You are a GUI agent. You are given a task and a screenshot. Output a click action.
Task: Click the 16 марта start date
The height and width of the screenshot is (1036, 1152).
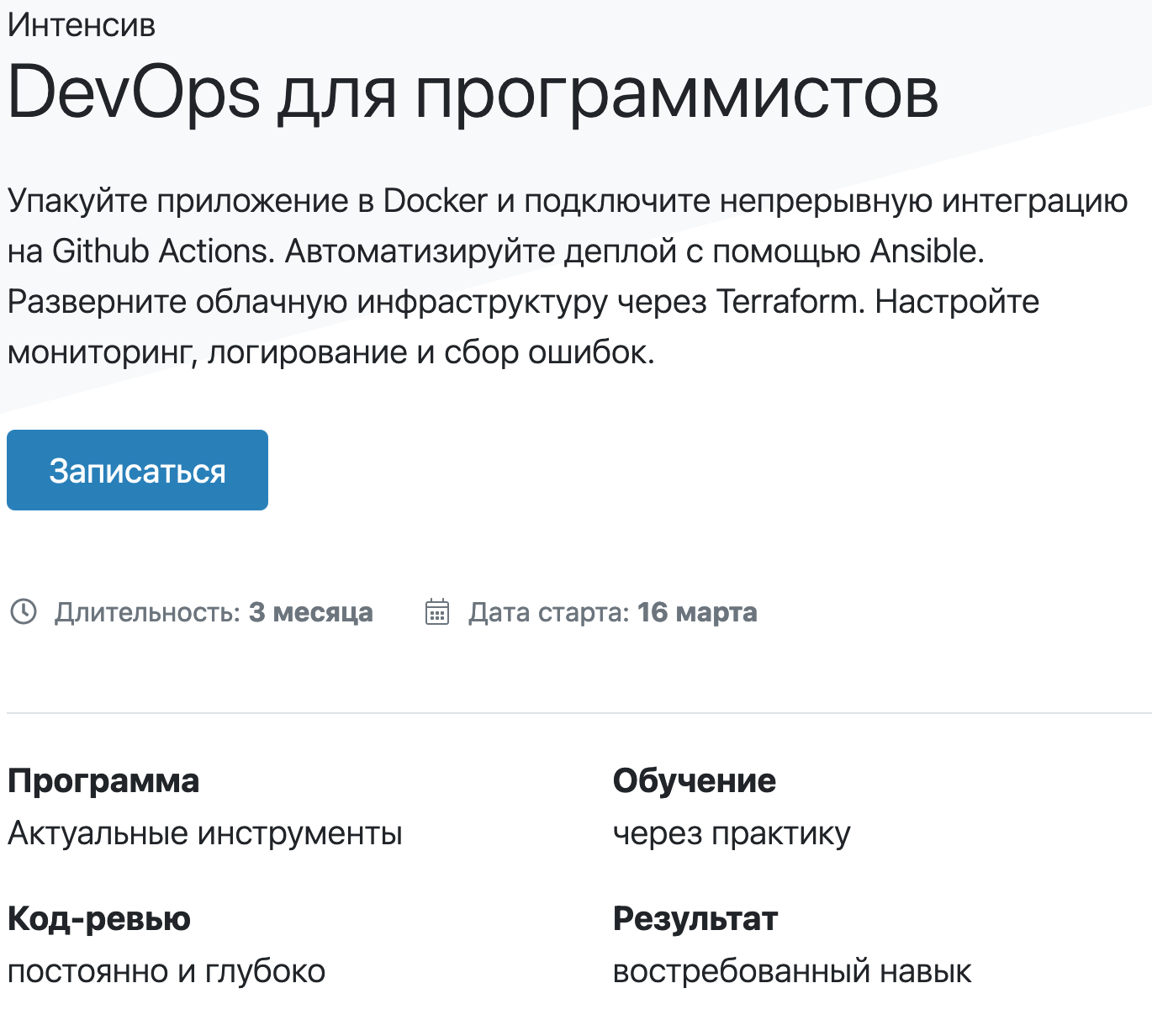[697, 612]
